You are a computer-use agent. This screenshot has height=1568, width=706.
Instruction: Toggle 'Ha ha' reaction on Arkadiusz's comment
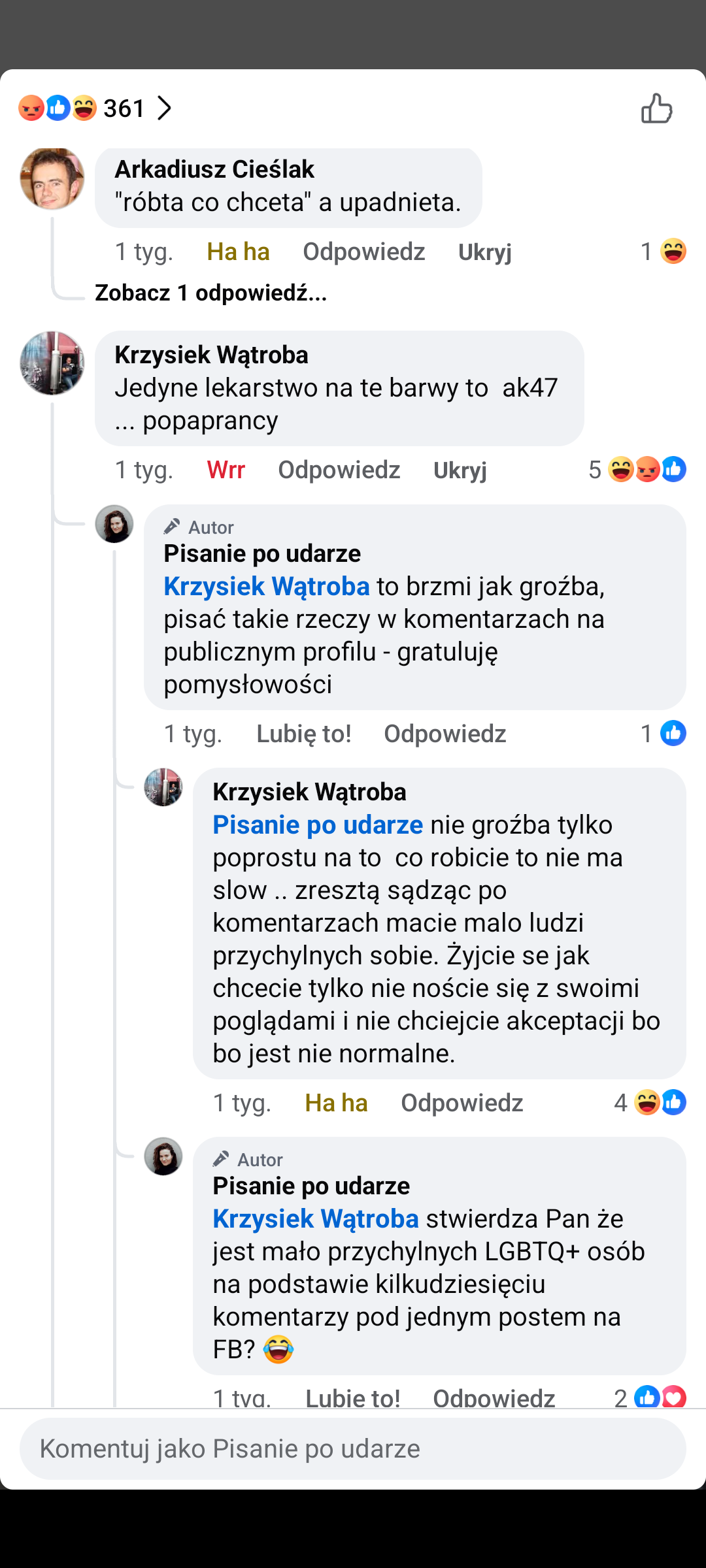click(x=238, y=252)
